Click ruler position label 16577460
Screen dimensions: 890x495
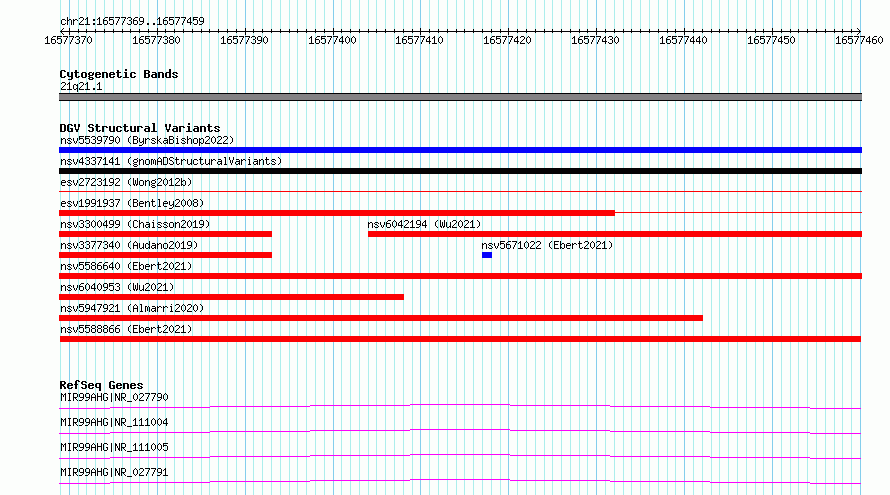tap(859, 40)
